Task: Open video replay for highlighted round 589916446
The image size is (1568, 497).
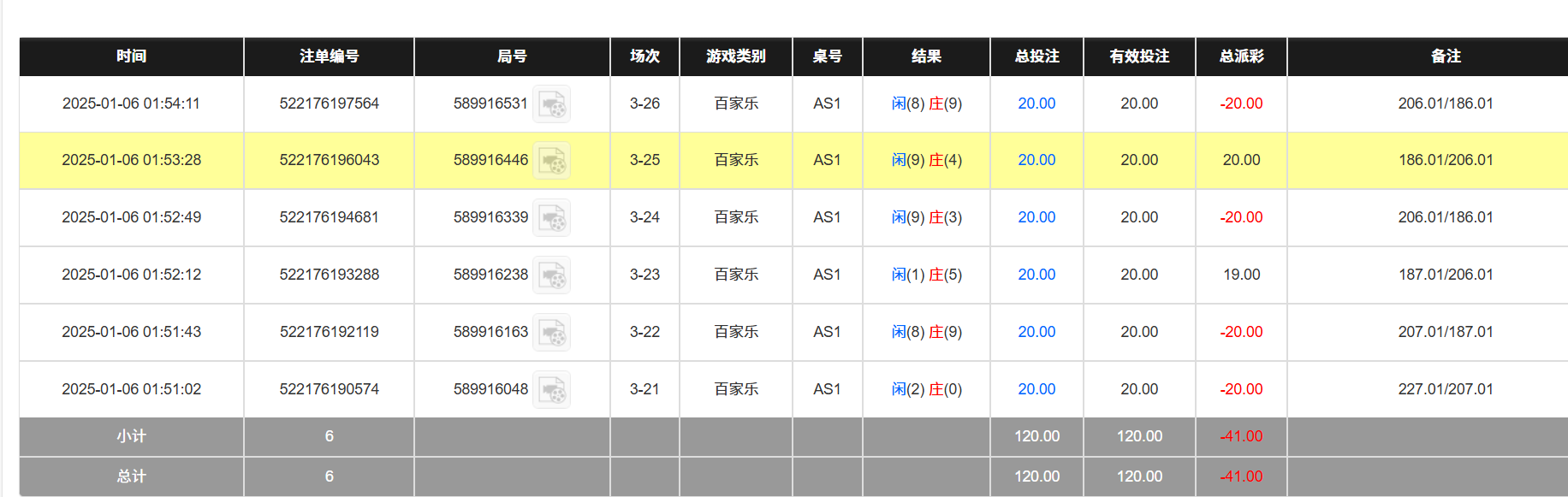Action: point(552,161)
